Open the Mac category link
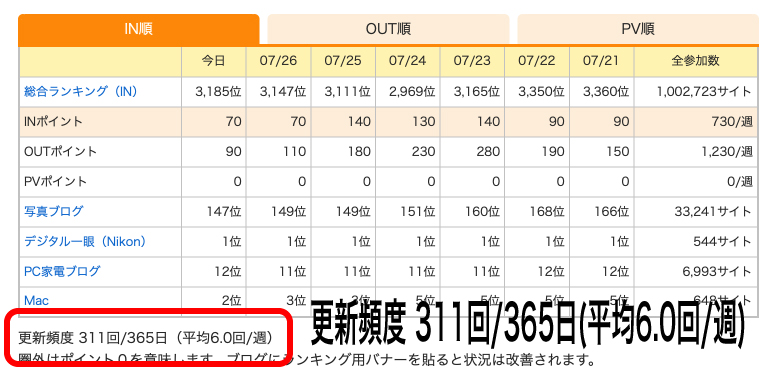The height and width of the screenshot is (388, 778). coord(36,301)
